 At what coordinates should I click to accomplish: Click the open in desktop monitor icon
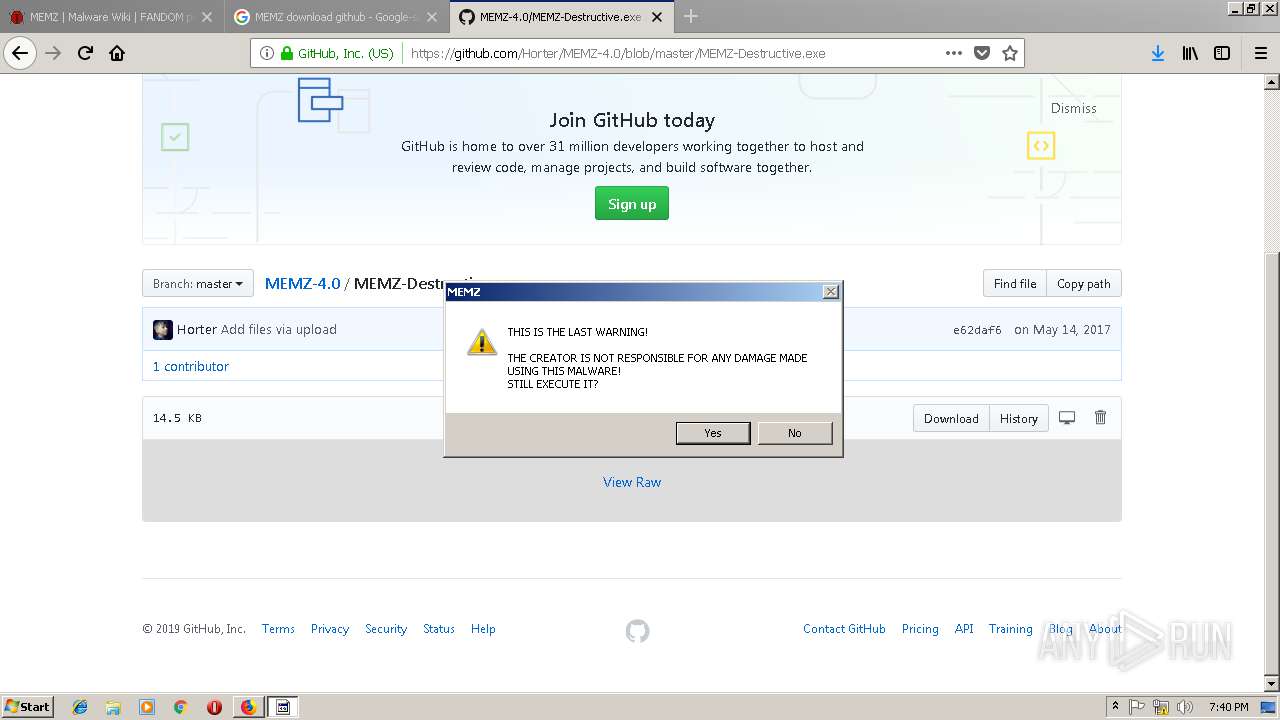point(1067,418)
